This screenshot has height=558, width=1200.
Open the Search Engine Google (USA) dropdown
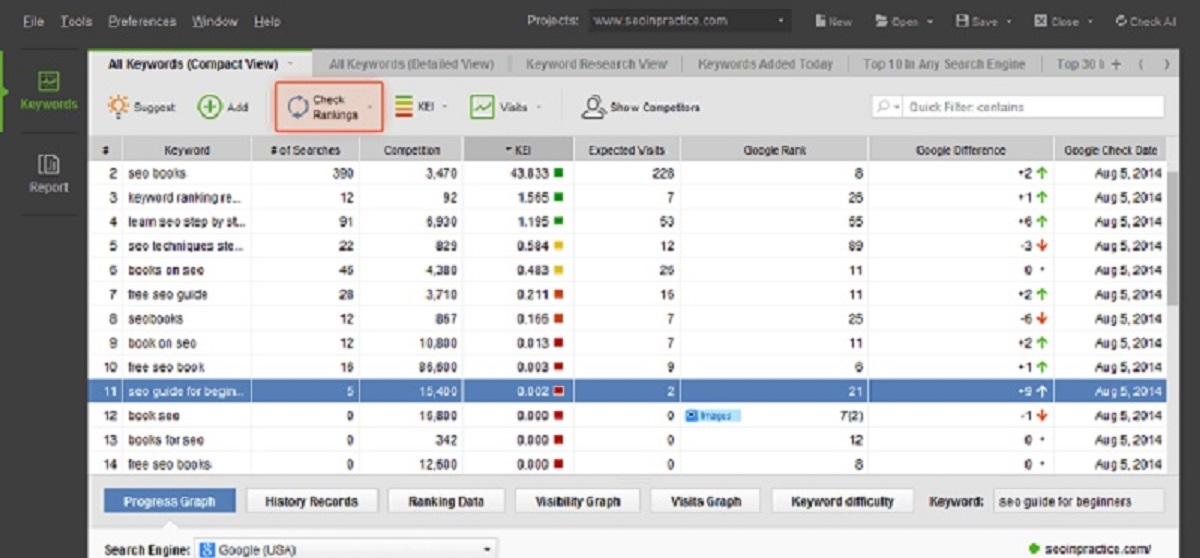pyautogui.click(x=346, y=549)
